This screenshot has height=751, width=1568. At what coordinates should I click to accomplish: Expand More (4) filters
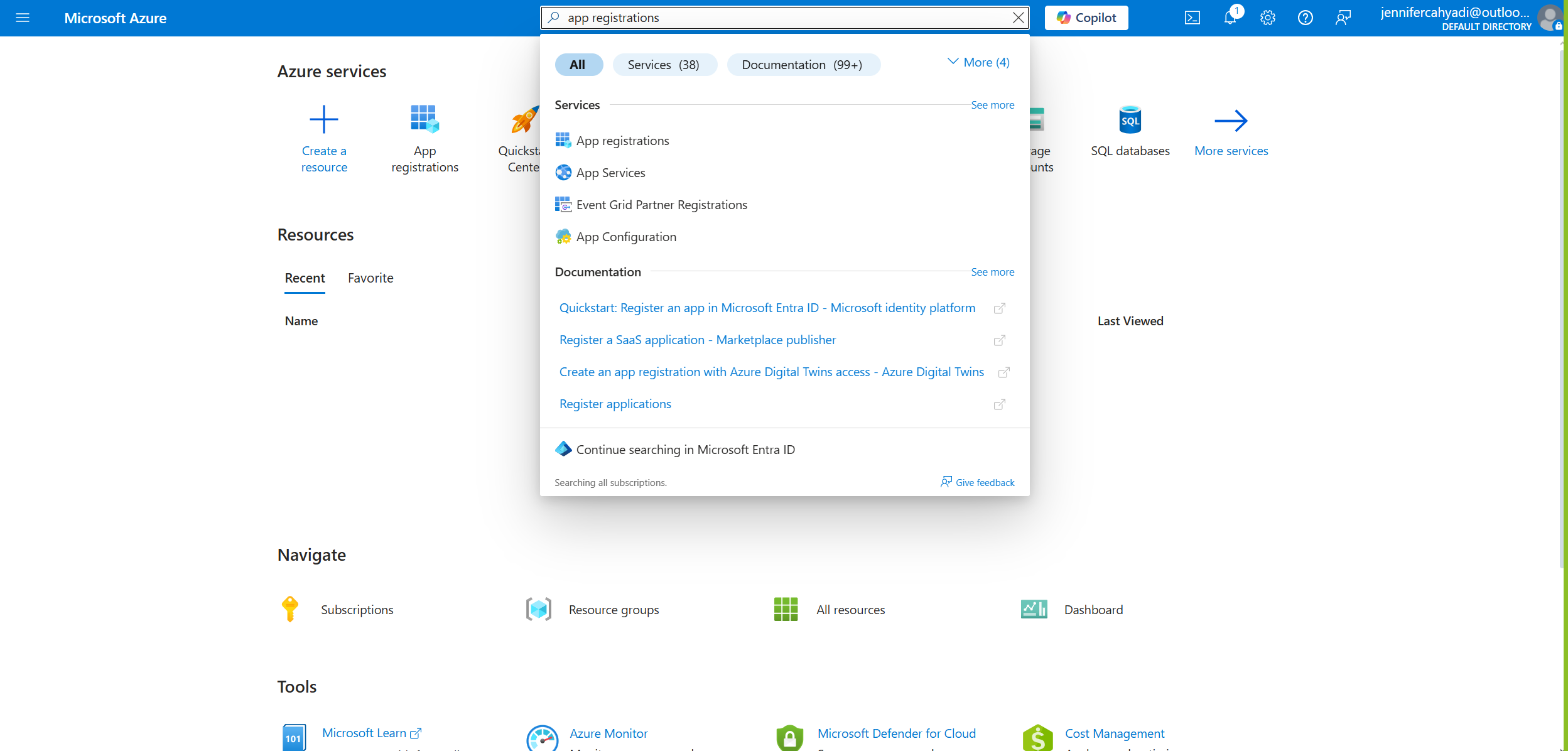tap(978, 62)
